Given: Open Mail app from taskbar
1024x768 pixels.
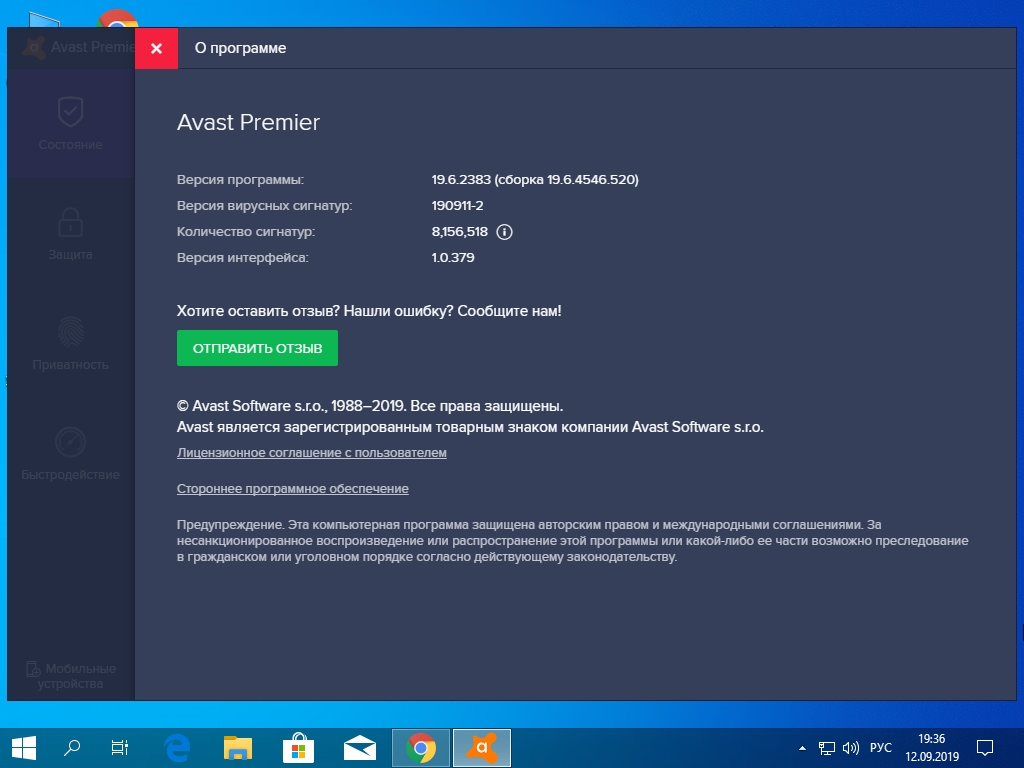Looking at the screenshot, I should click(x=360, y=748).
